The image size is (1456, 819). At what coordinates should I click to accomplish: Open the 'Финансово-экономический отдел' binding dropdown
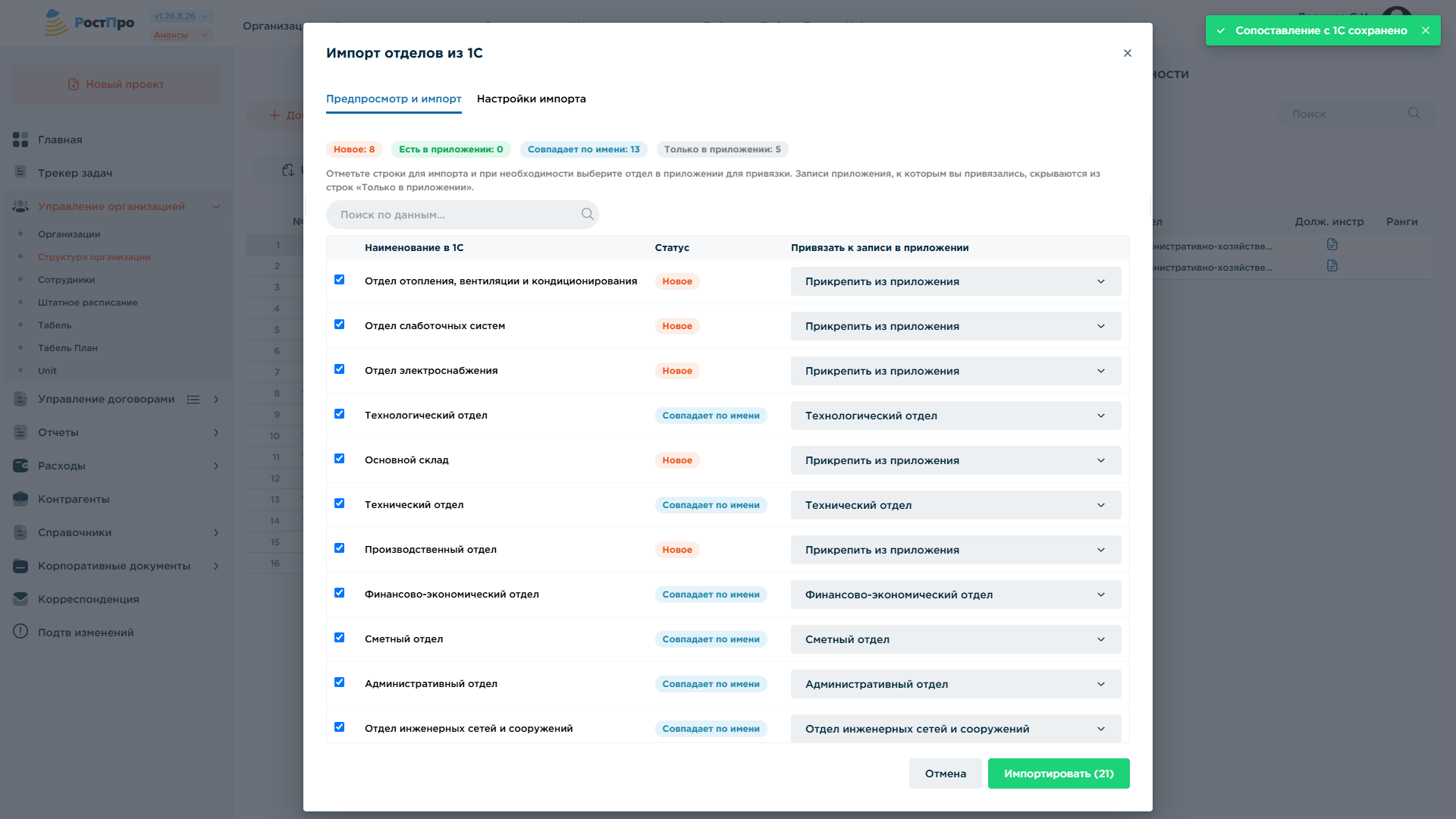coord(955,595)
